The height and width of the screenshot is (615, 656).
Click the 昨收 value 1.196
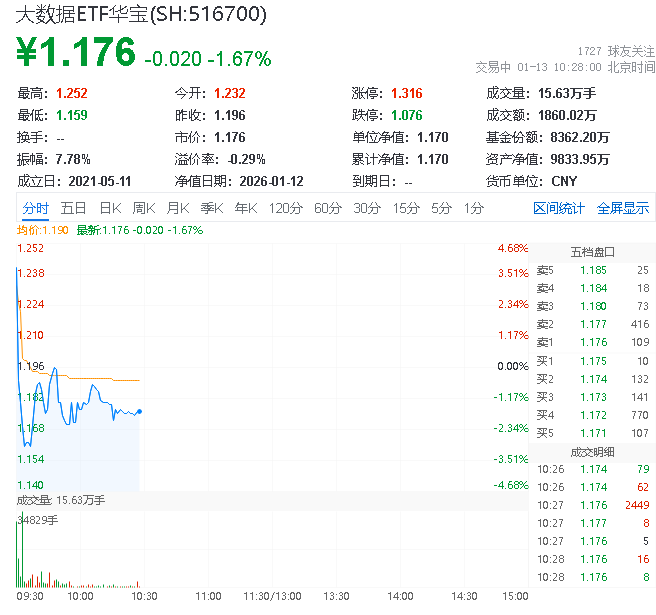pos(229,115)
